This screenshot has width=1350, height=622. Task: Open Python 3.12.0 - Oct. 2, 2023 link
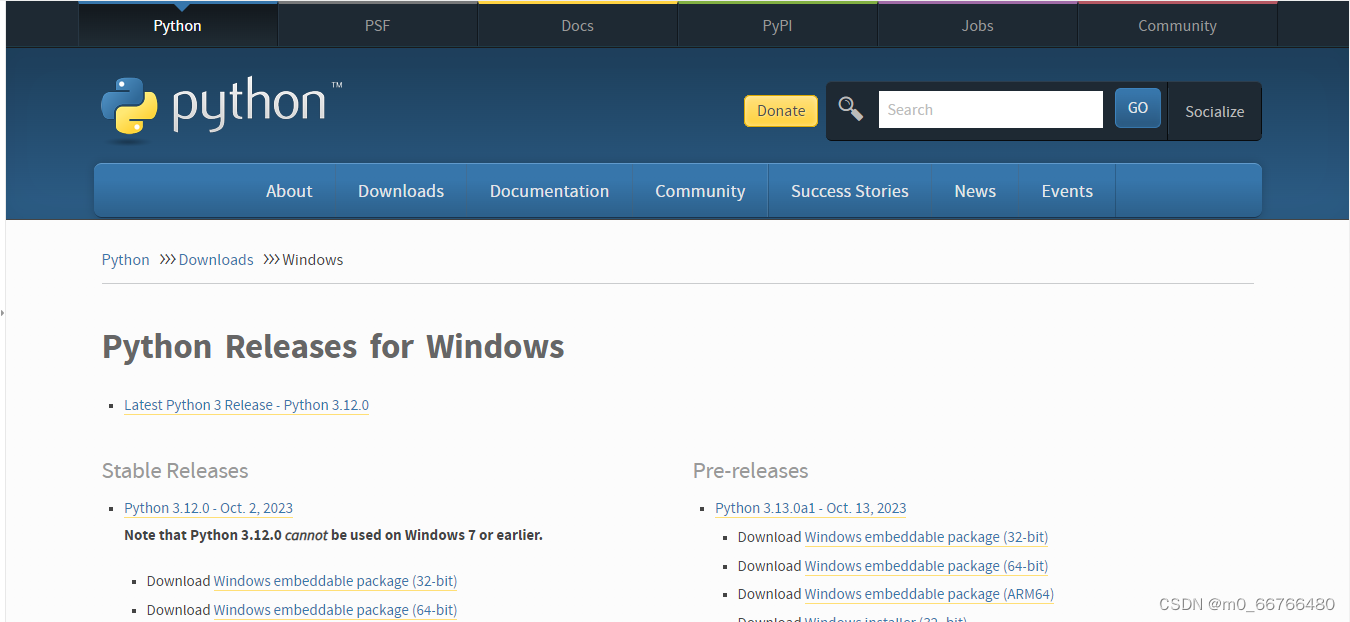[x=208, y=508]
